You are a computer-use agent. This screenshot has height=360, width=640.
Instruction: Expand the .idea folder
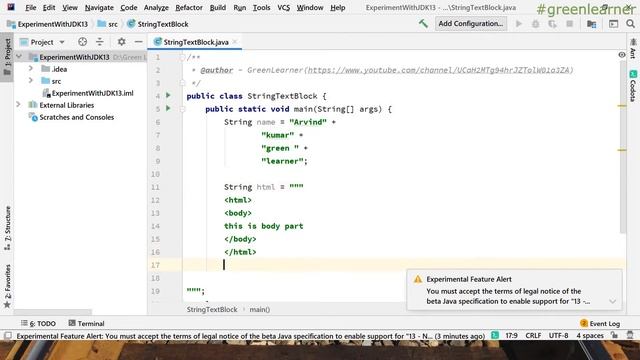(x=31, y=69)
